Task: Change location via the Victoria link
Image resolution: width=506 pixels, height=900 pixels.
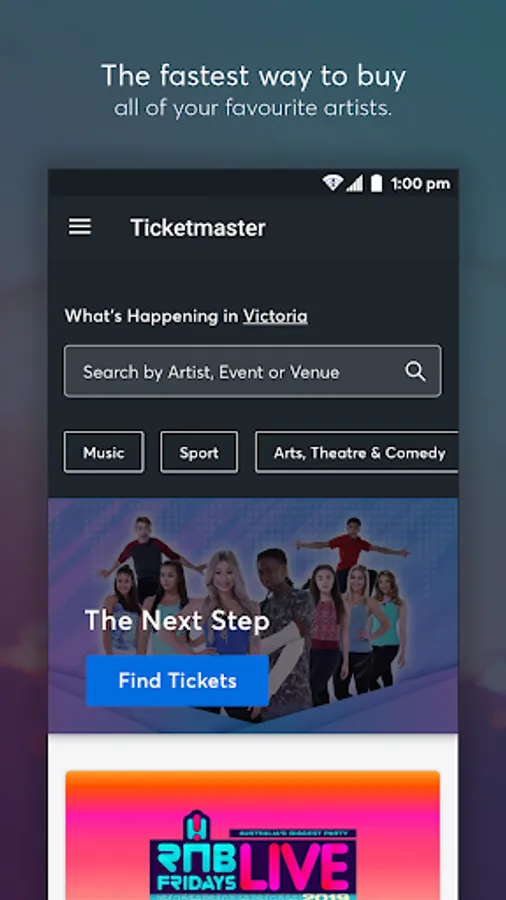Action: [x=275, y=316]
